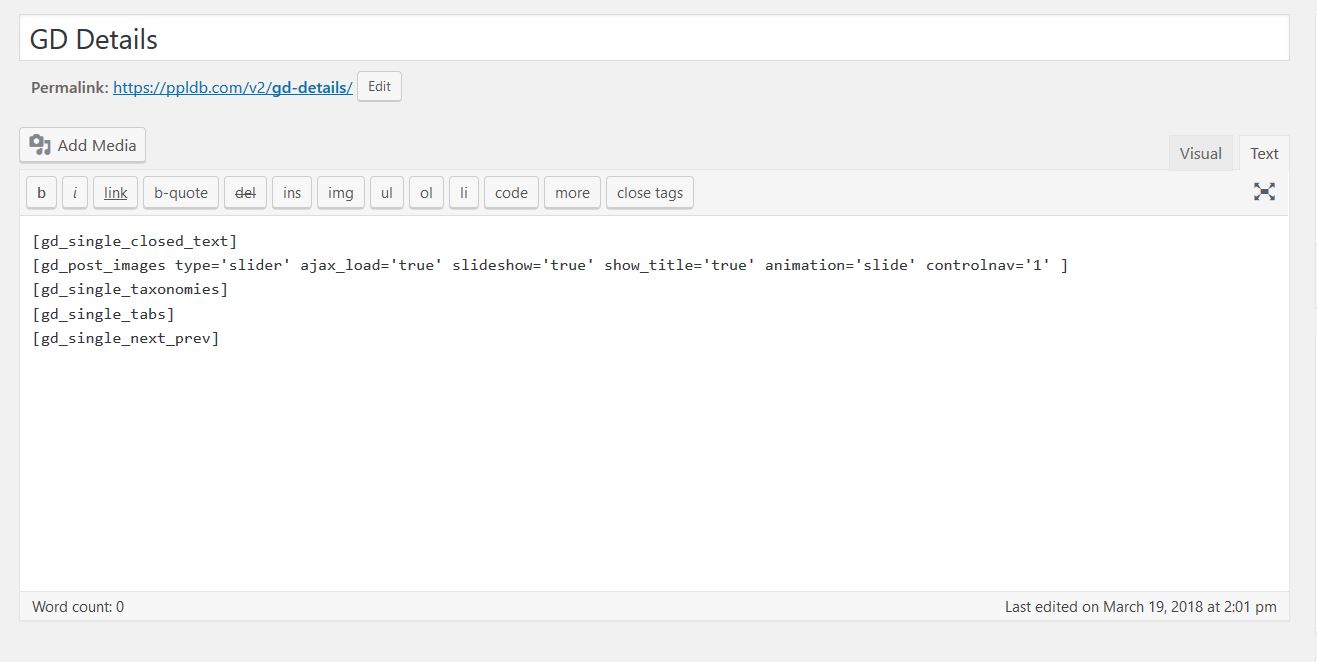
Task: Insert a list item with li button
Action: coord(464,193)
